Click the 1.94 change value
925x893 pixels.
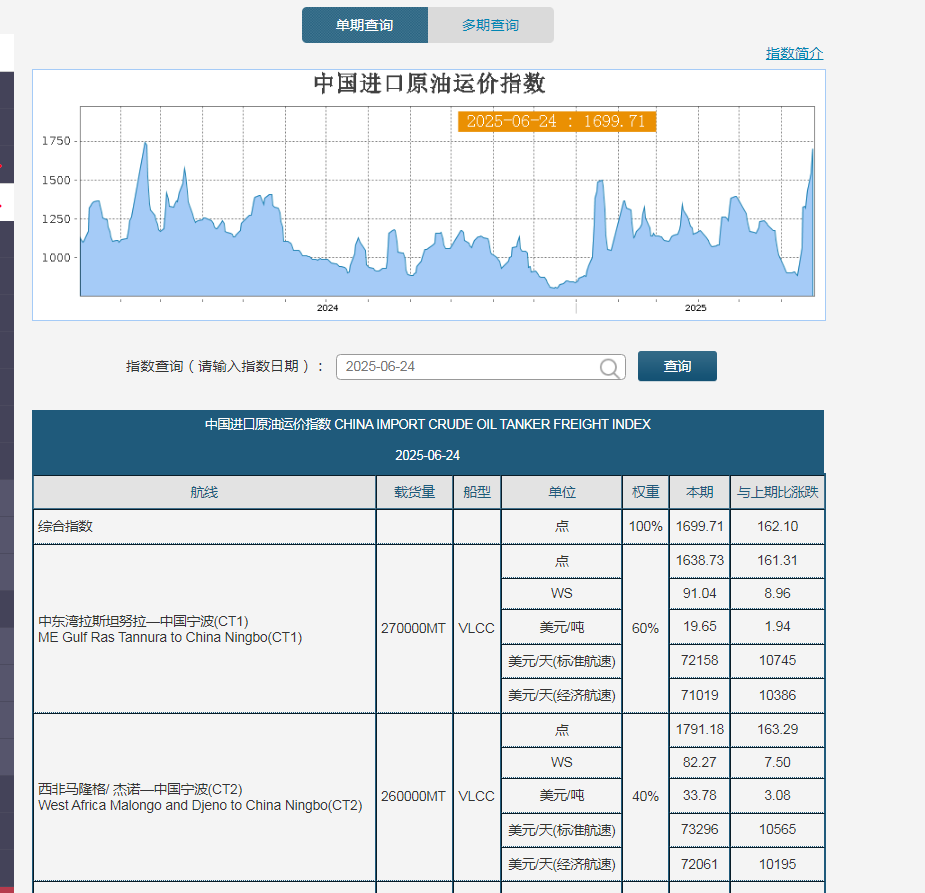(778, 626)
